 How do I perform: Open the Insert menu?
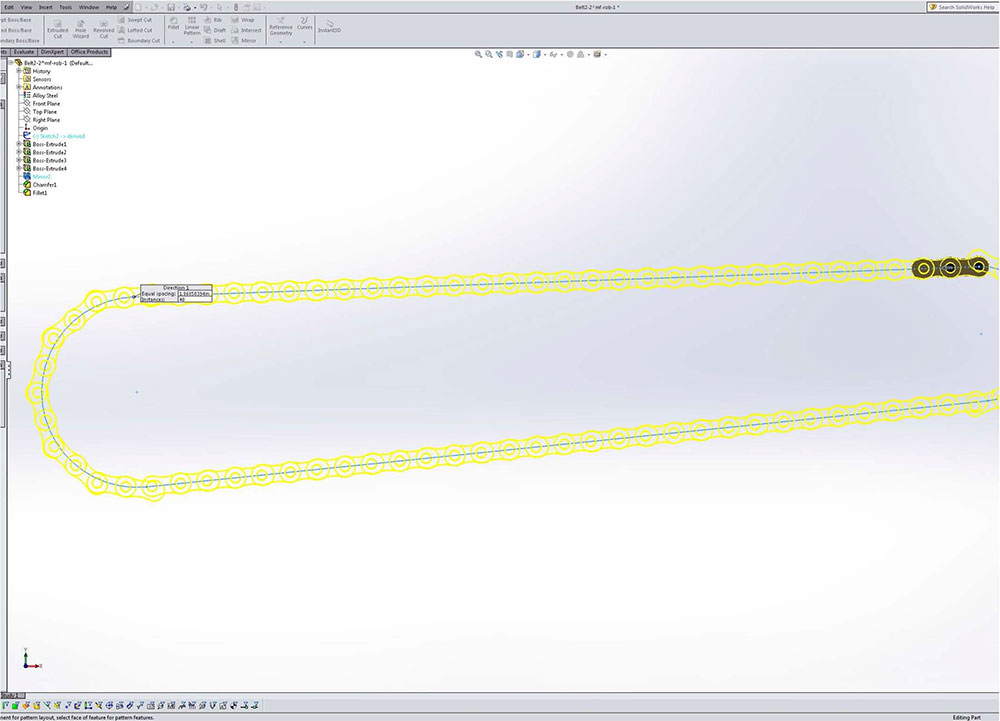(46, 6)
